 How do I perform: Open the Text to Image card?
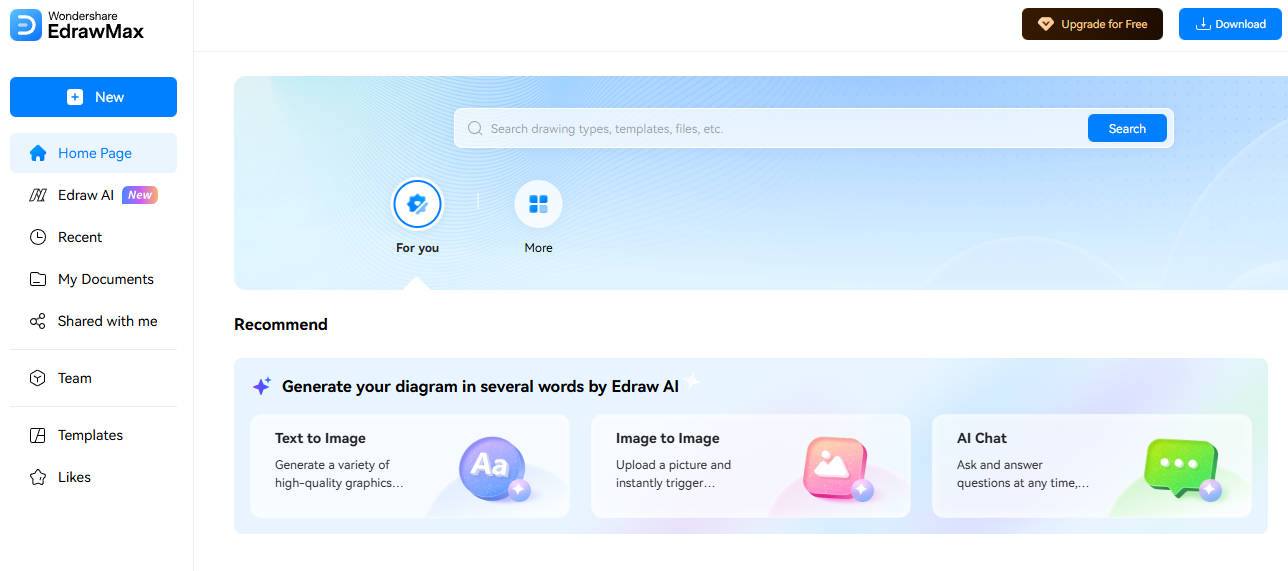(410, 466)
